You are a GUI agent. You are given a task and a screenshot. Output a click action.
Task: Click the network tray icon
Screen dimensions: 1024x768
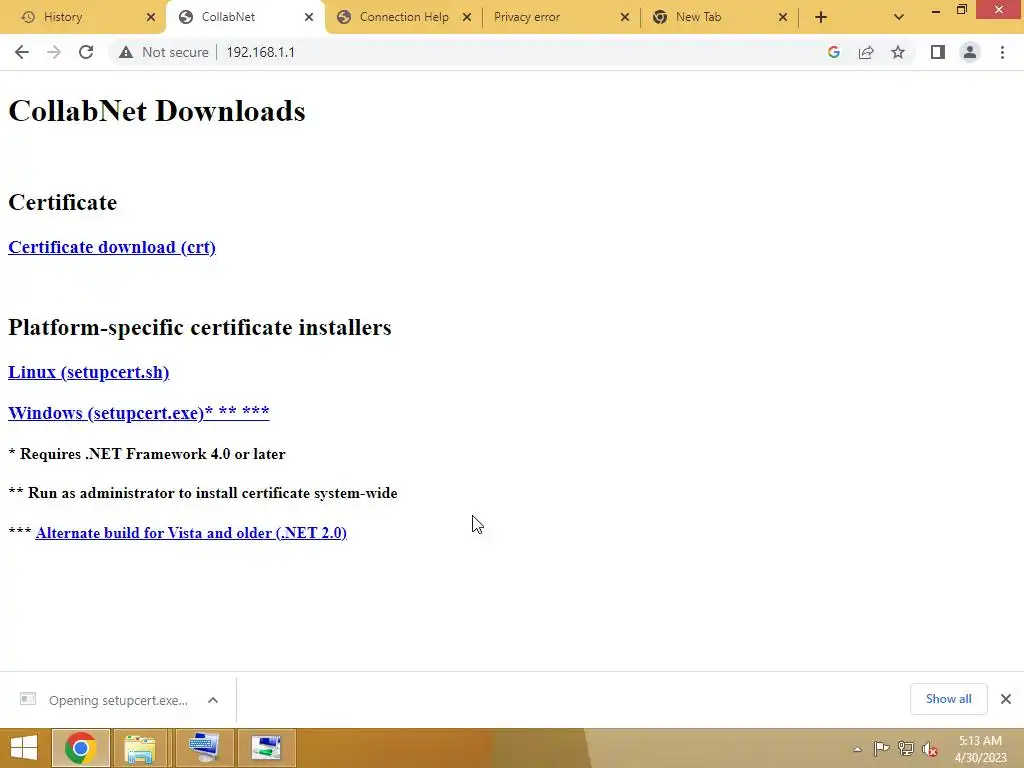coord(905,748)
